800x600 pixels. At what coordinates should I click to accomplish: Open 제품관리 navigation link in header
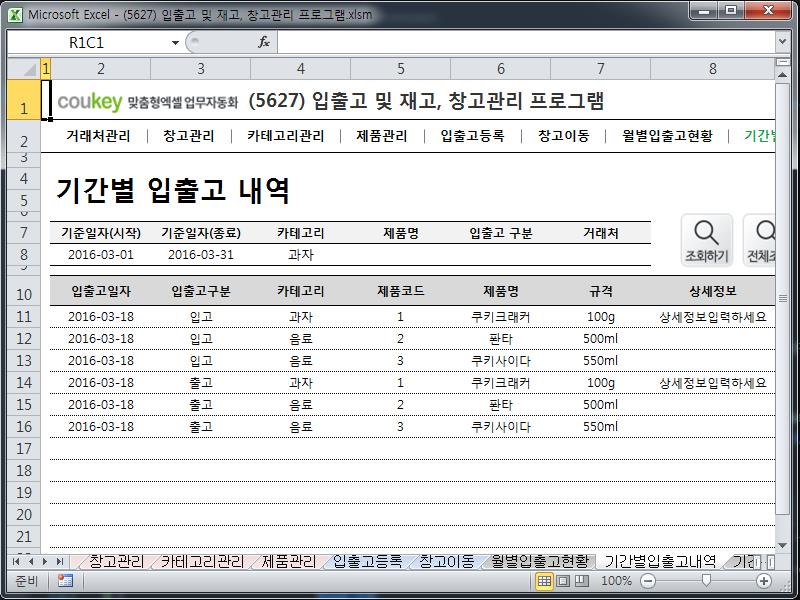(382, 136)
